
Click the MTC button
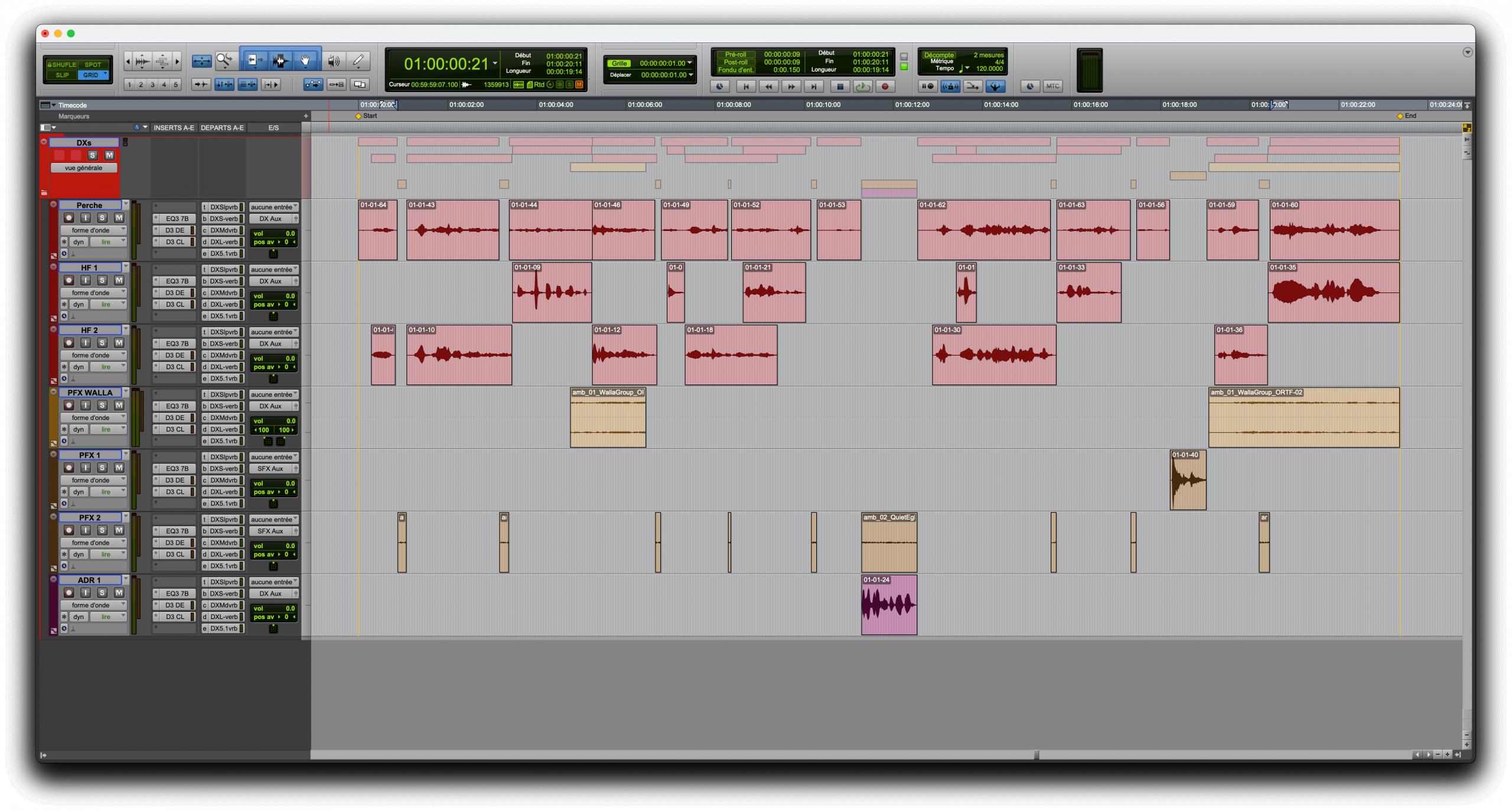(x=1052, y=86)
